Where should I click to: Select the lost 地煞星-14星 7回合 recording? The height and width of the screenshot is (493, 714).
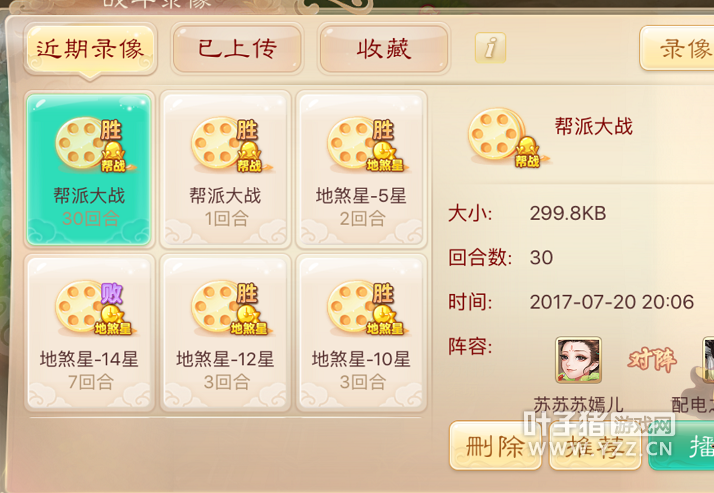point(89,333)
